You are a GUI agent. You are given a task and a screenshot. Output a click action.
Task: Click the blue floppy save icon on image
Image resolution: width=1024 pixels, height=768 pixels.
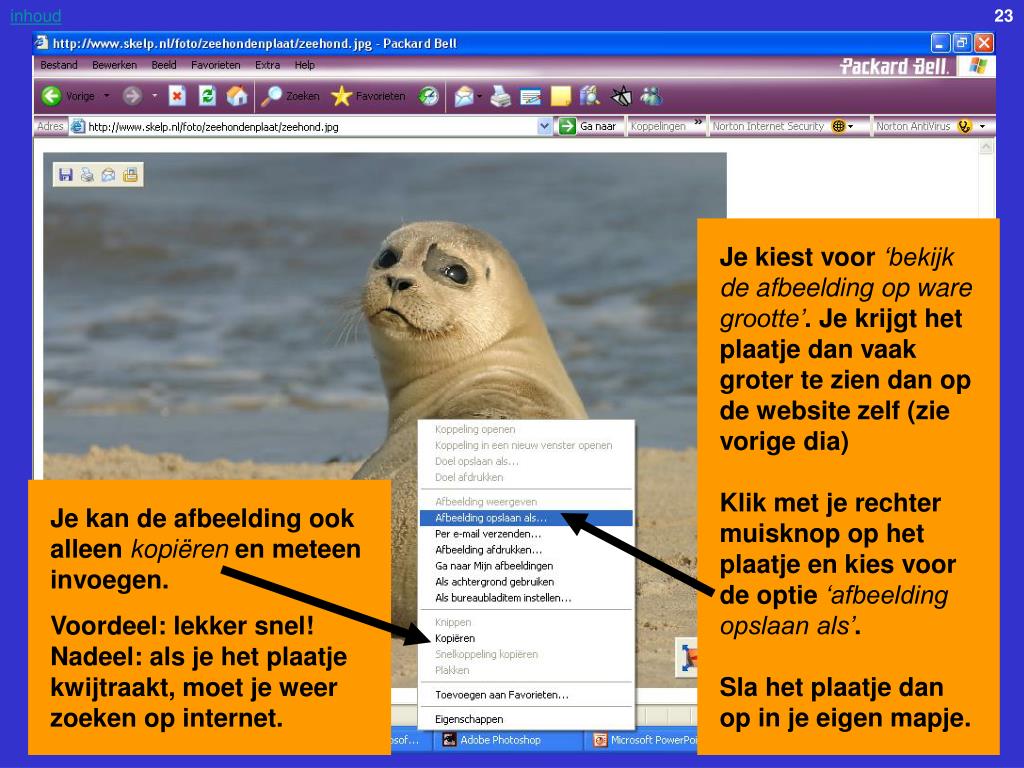pyautogui.click(x=65, y=174)
